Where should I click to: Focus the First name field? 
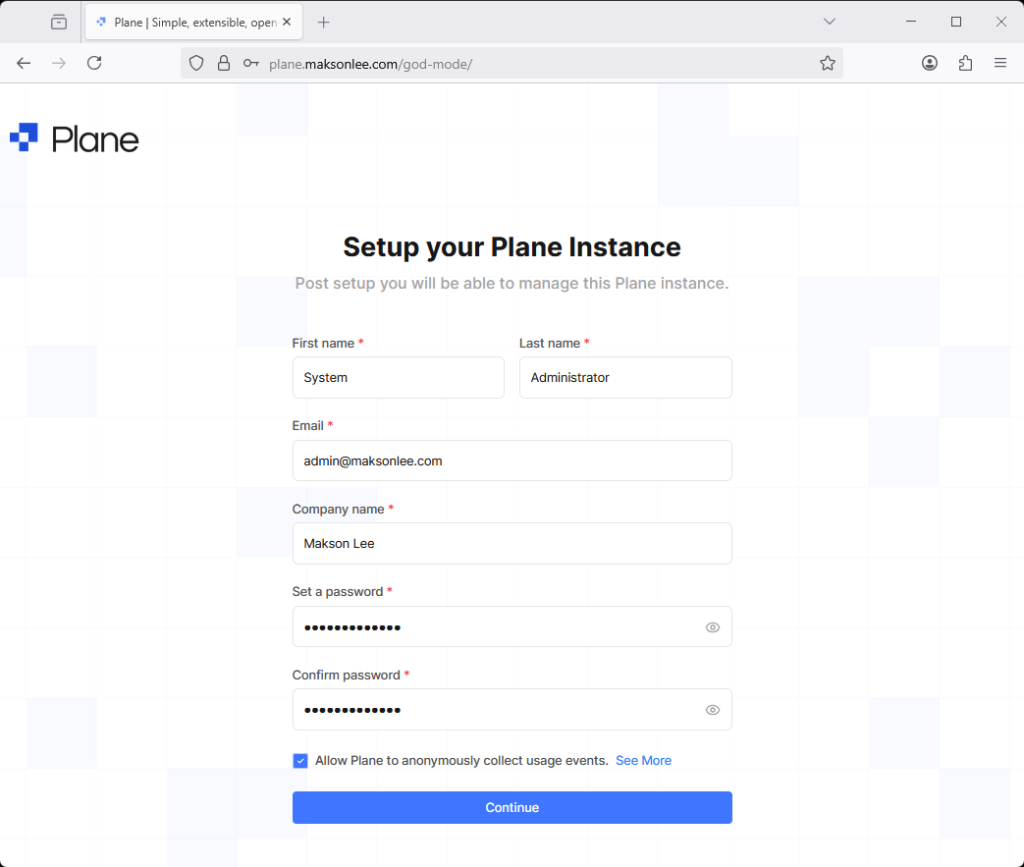[x=398, y=377]
